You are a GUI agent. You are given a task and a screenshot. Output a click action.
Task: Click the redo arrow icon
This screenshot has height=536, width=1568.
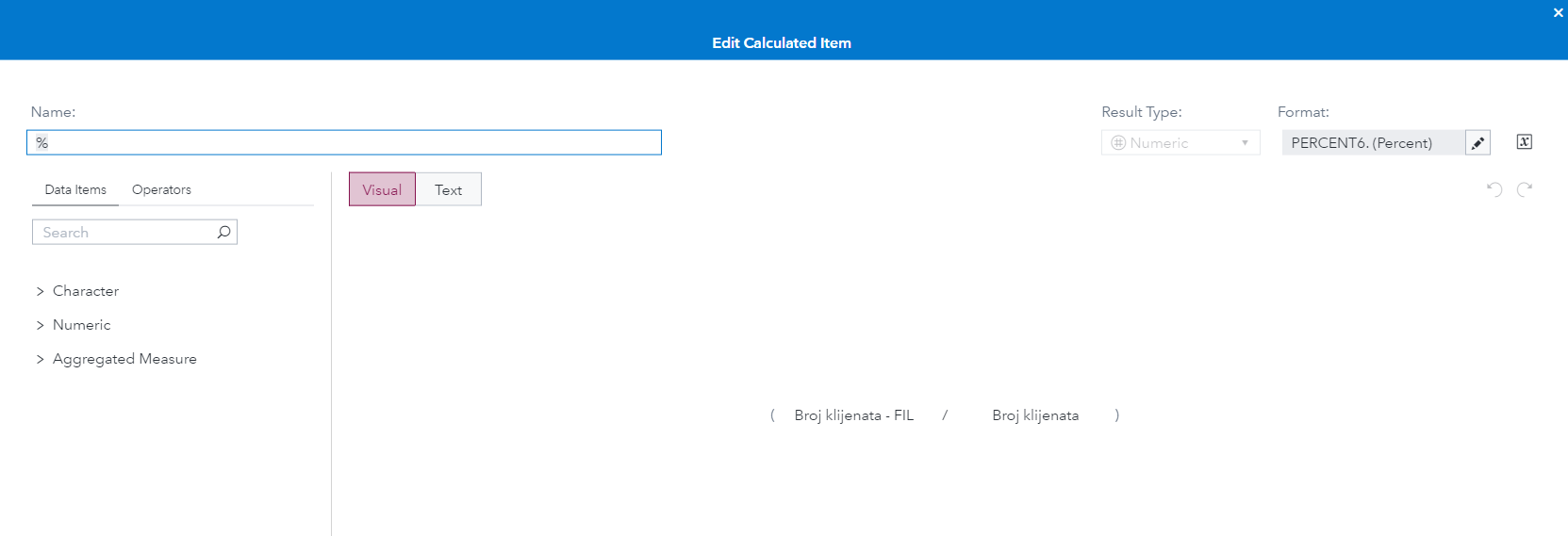[x=1525, y=189]
